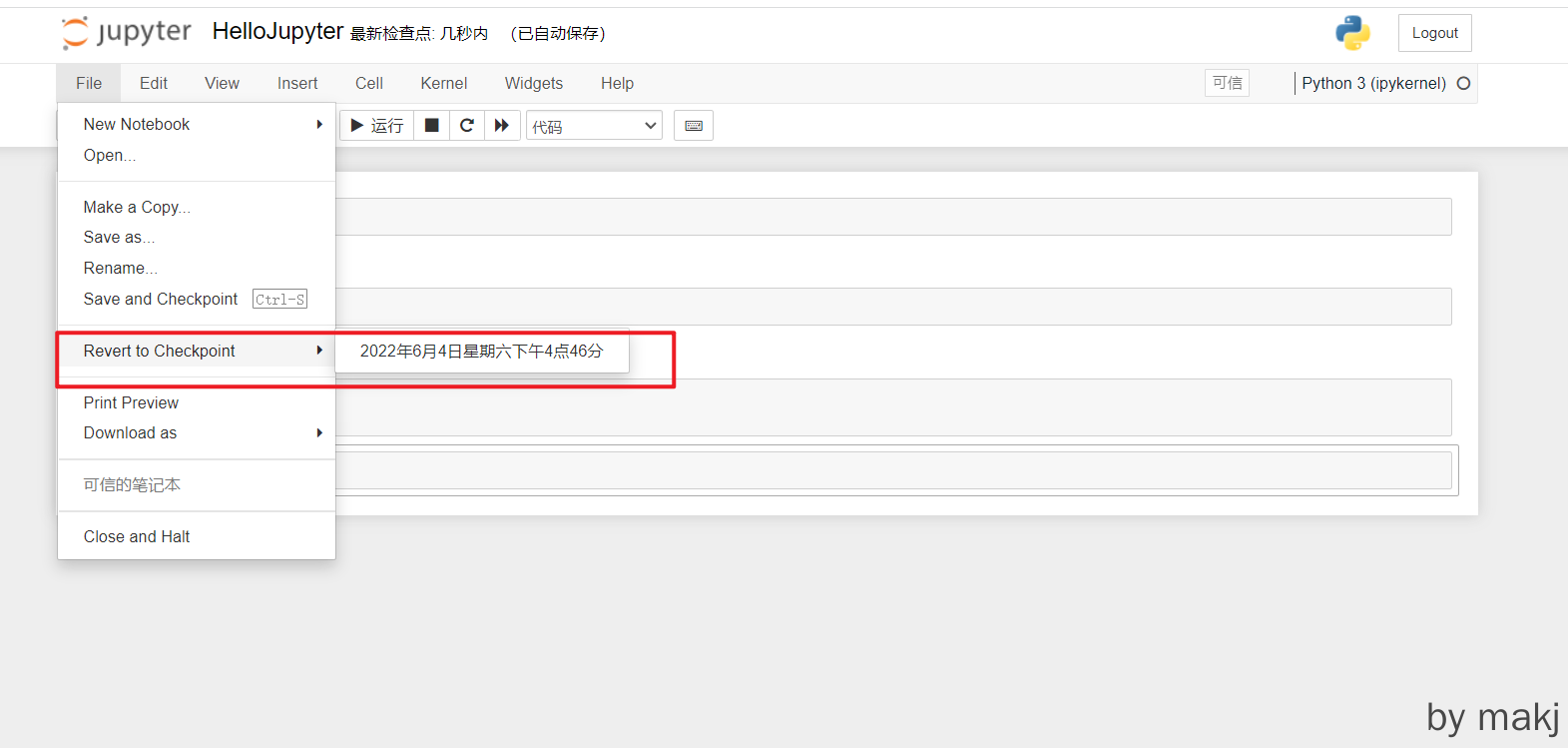Click the kernel status circle indicator
Image resolution: width=1568 pixels, height=748 pixels.
(x=1463, y=84)
